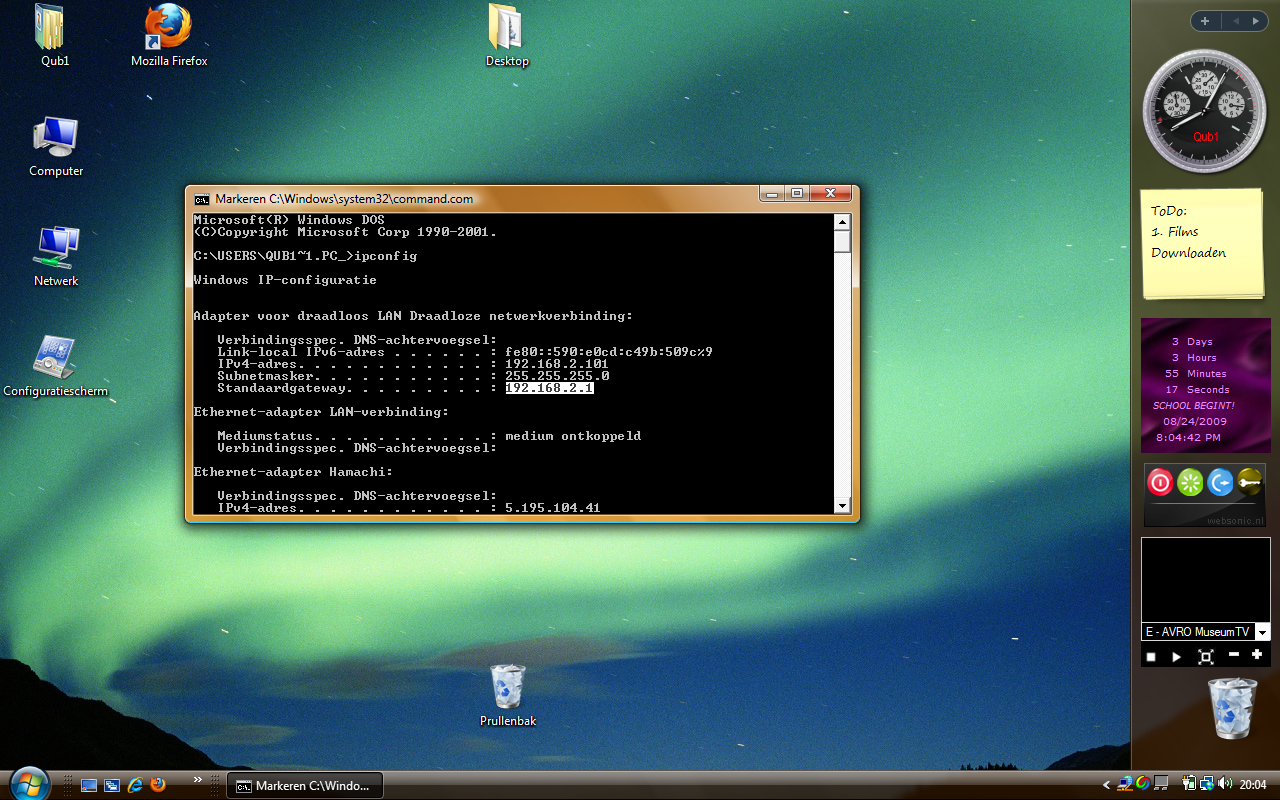
Task: Stop the TV gadget playback
Action: 1151,657
